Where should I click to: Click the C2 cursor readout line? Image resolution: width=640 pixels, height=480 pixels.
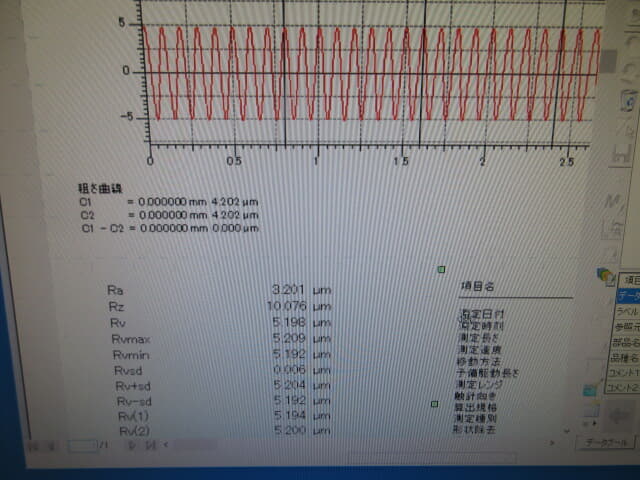click(x=170, y=215)
